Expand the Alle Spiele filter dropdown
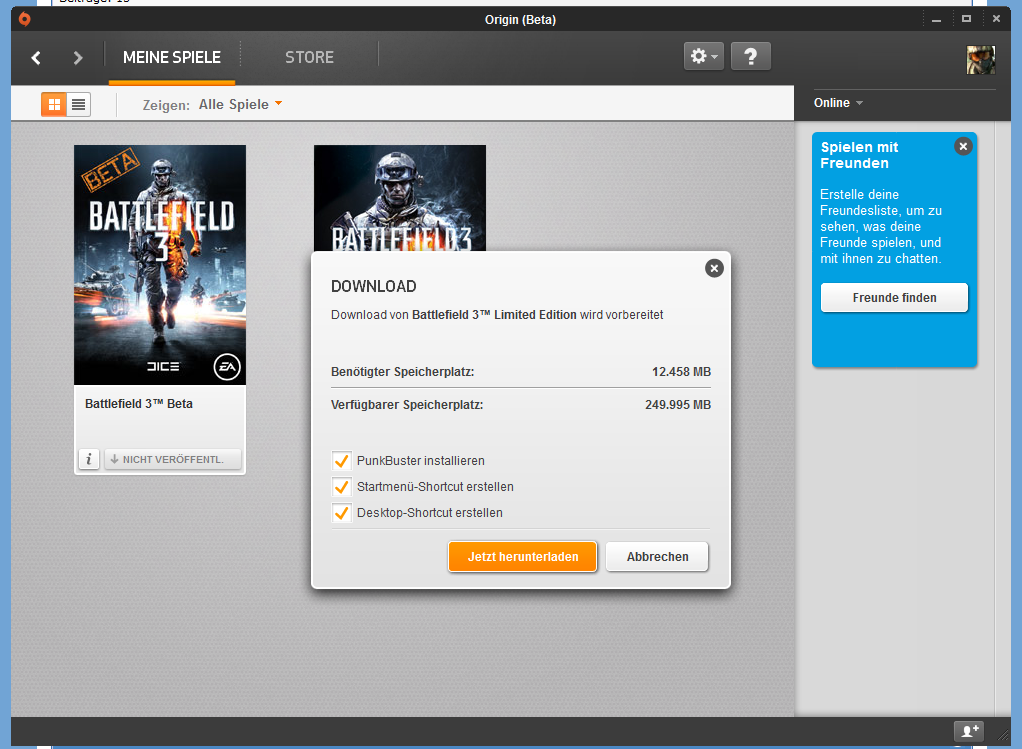This screenshot has width=1022, height=749. [241, 104]
